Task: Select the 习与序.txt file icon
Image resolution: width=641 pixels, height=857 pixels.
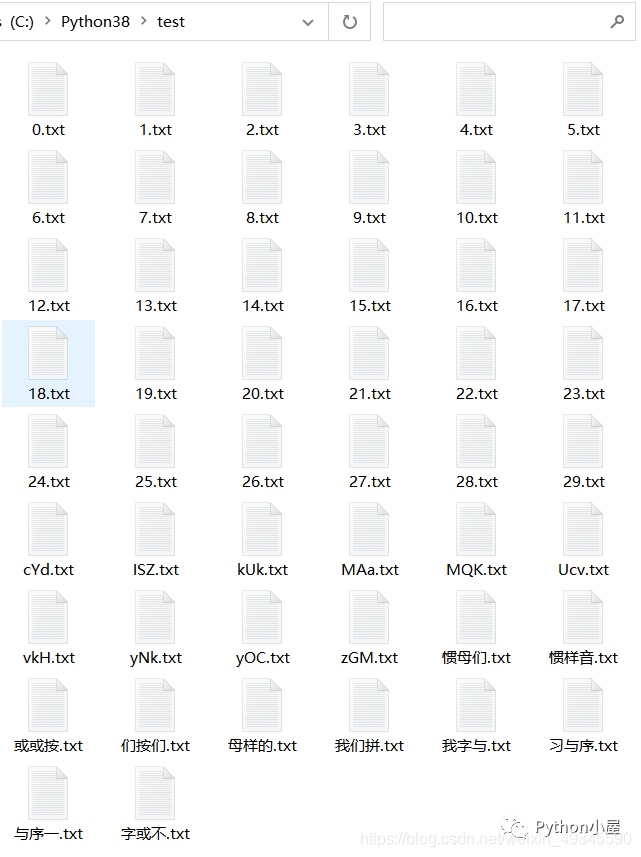Action: click(583, 705)
